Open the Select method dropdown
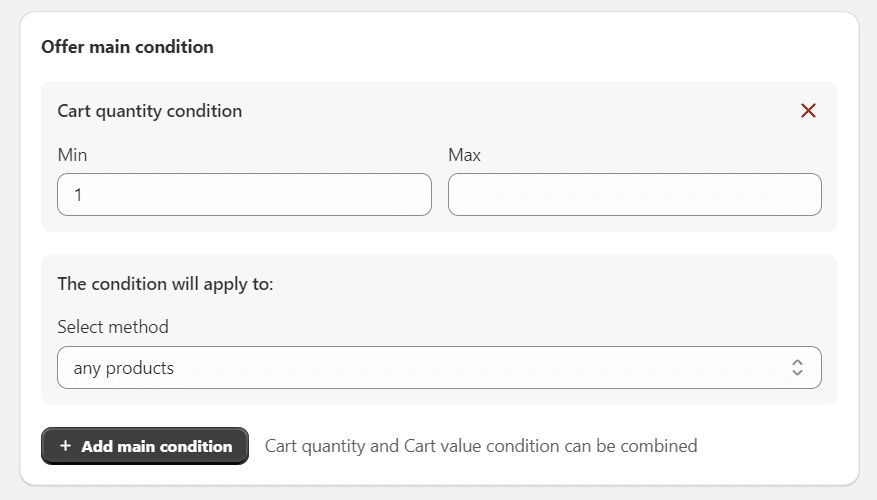This screenshot has height=500, width=877. [x=439, y=368]
